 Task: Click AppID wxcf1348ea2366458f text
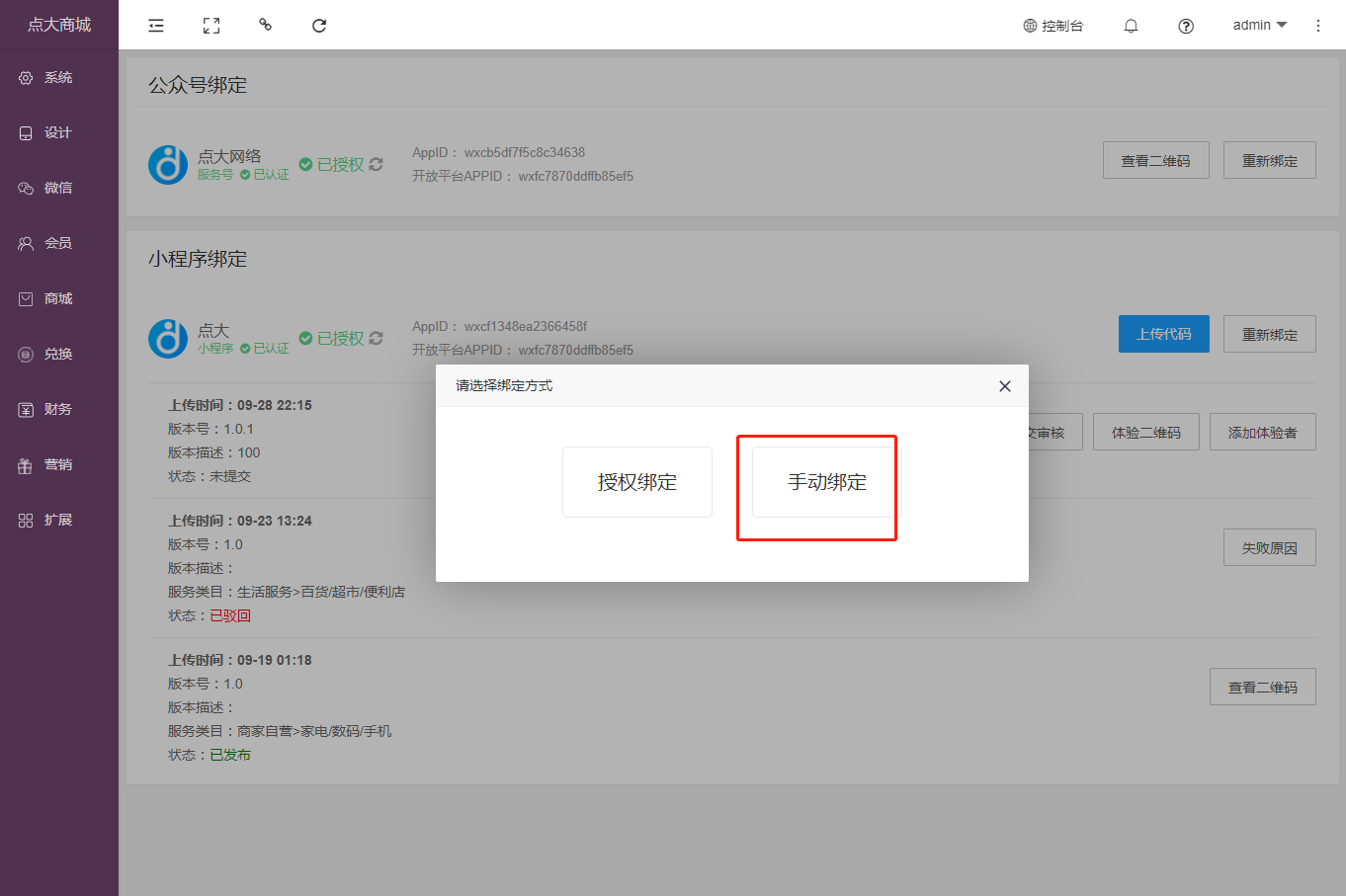tap(500, 326)
